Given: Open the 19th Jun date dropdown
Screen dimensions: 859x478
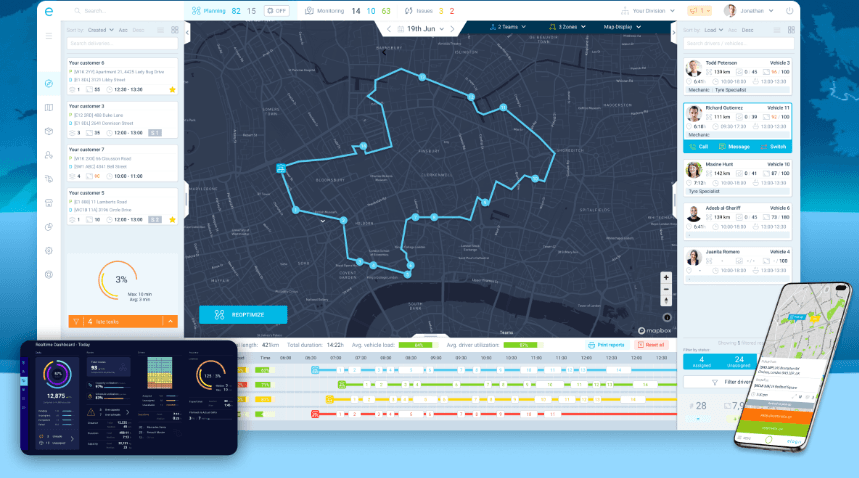Looking at the screenshot, I should click(421, 29).
